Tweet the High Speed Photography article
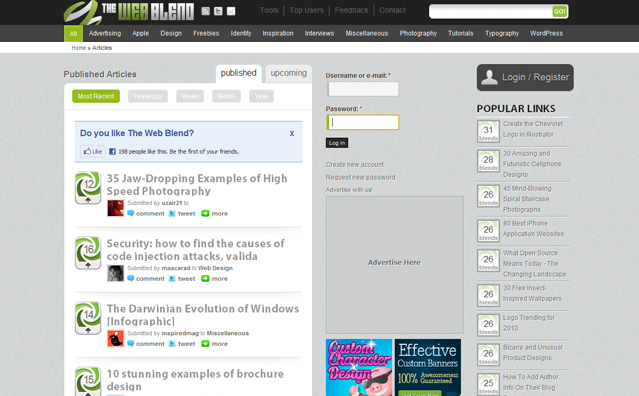The width and height of the screenshot is (639, 396). click(182, 213)
